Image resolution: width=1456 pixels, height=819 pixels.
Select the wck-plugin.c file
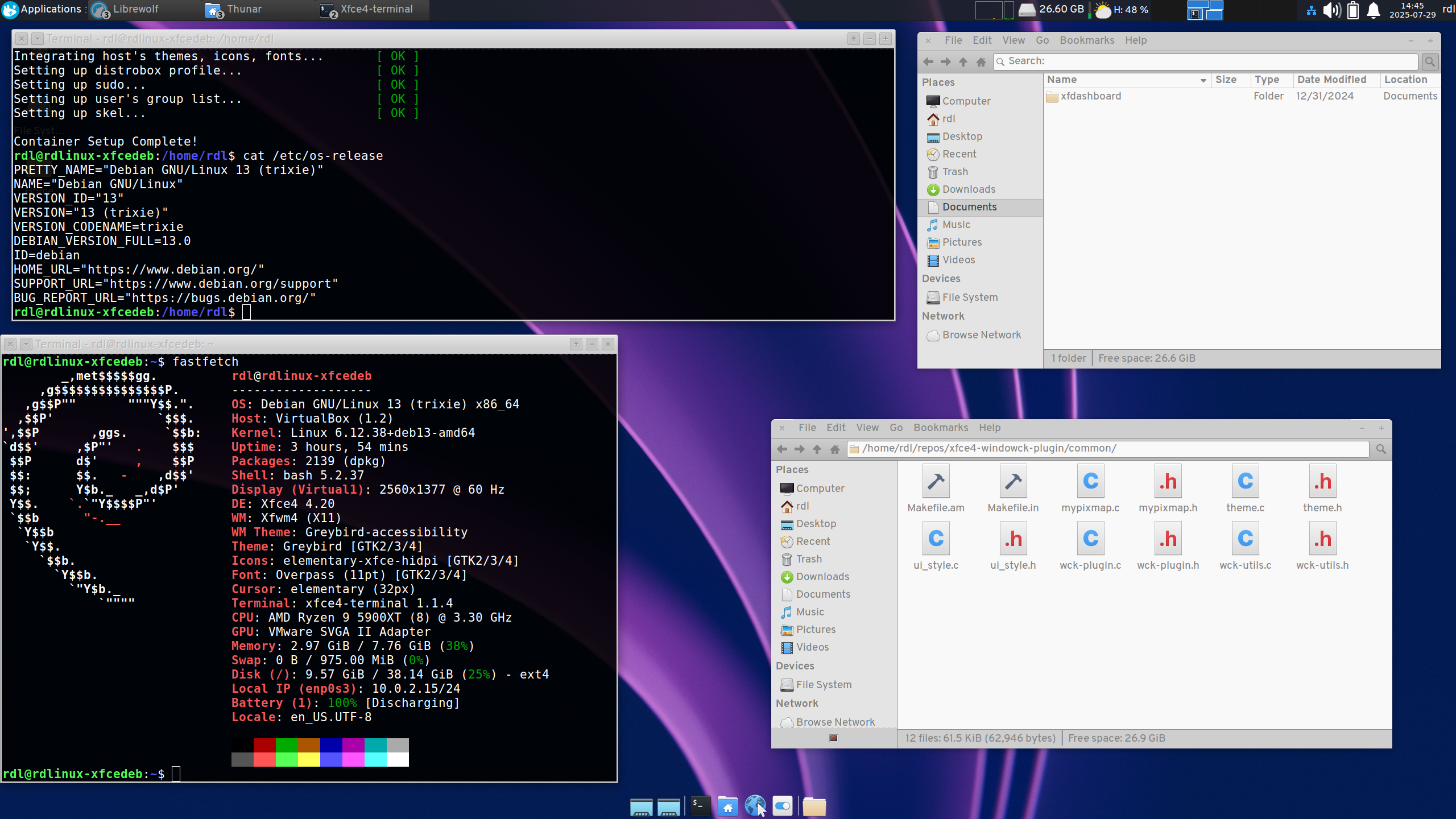[1090, 547]
